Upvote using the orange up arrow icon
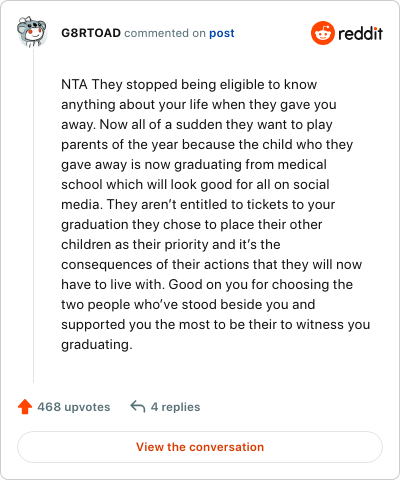 tap(25, 407)
